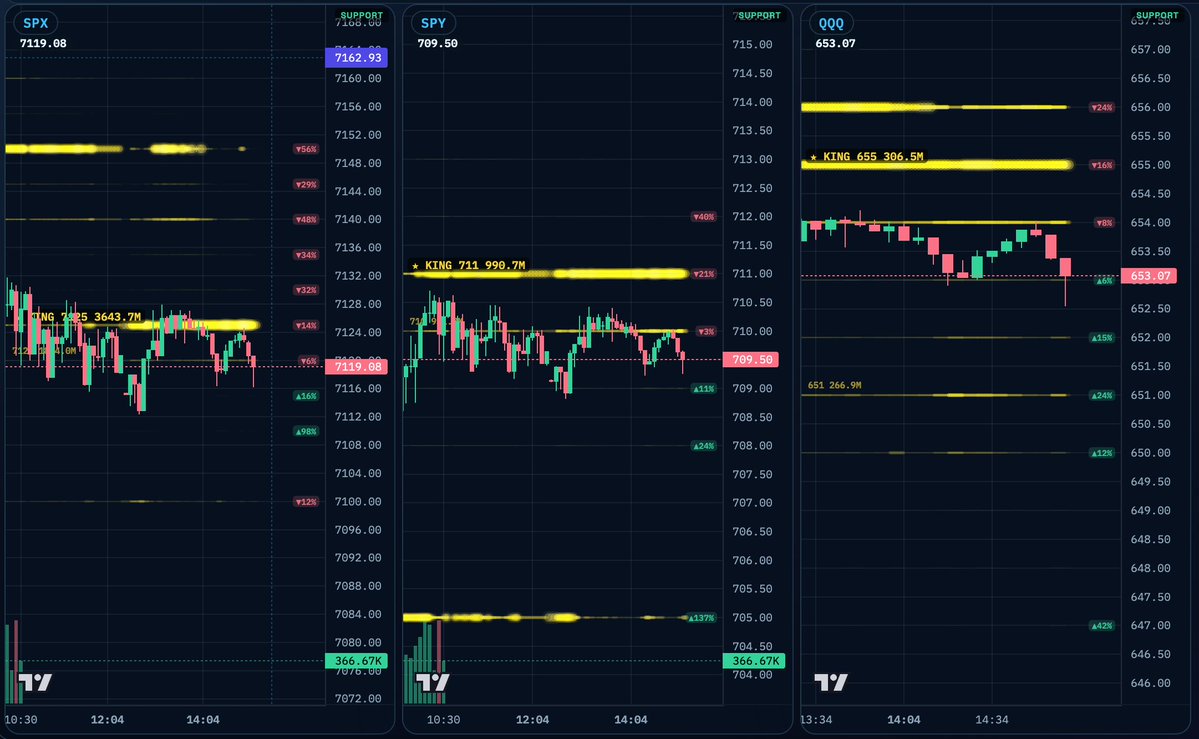
Task: Click the 705.00 label on SPY price axis
Action: [x=752, y=617]
